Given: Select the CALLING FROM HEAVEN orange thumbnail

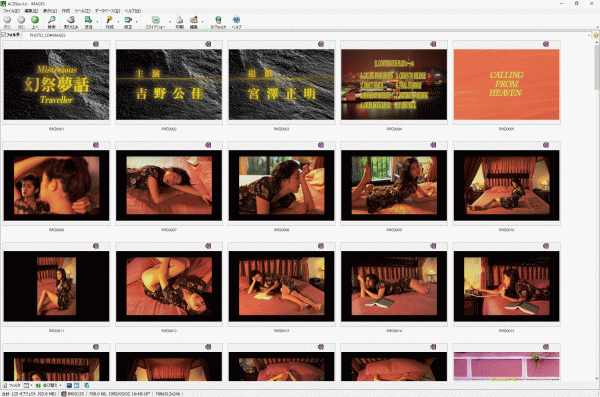Looking at the screenshot, I should [506, 84].
